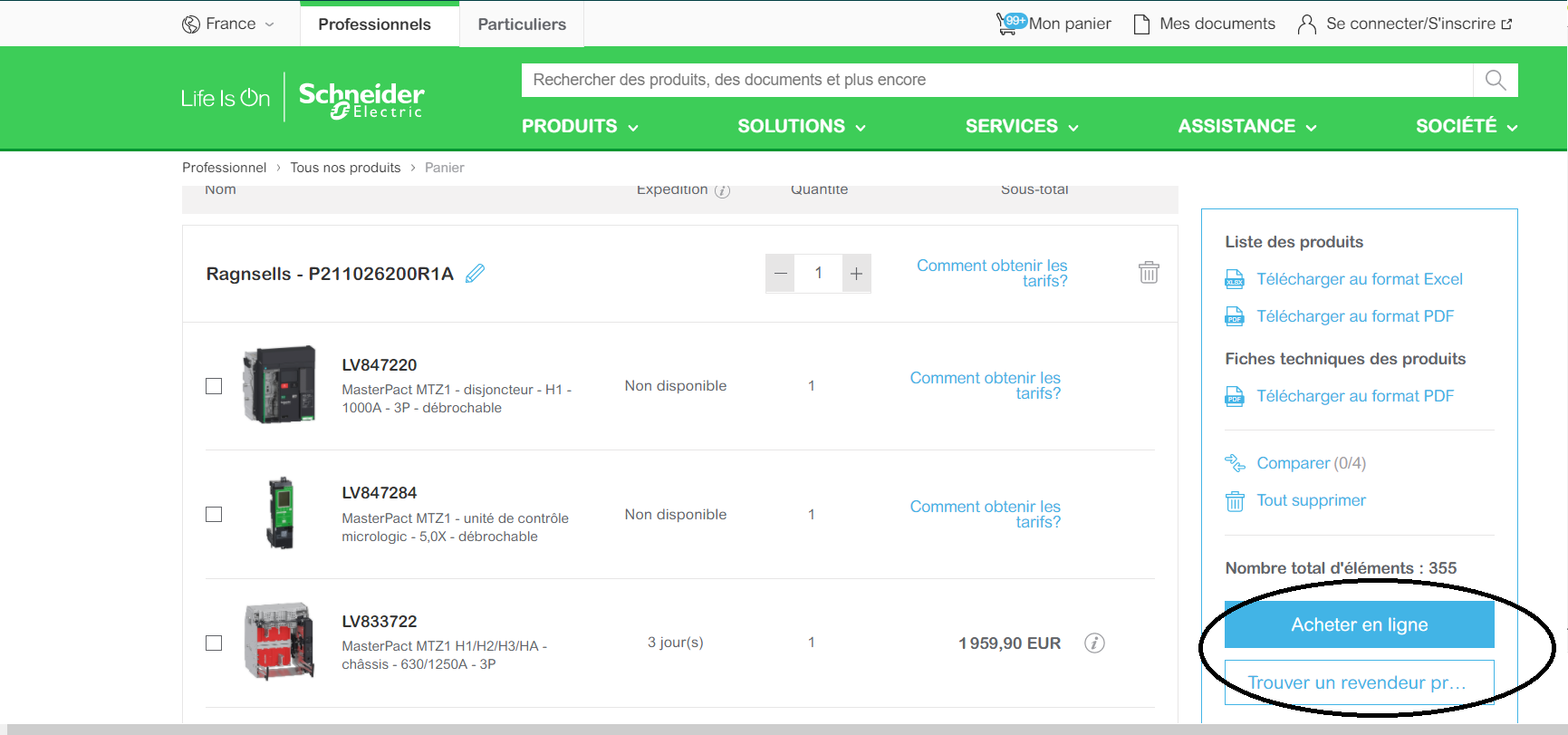Show price info icon for LV833722
The image size is (1568, 735).
pyautogui.click(x=1094, y=643)
